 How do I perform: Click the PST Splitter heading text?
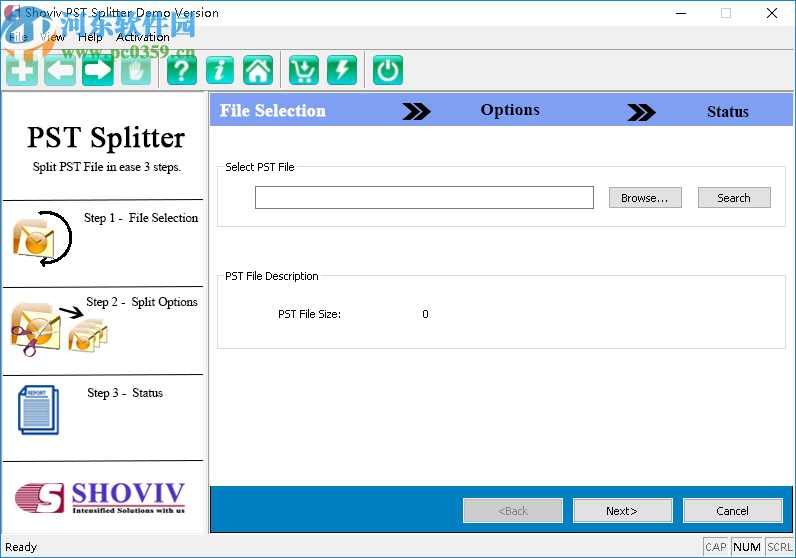tap(106, 138)
